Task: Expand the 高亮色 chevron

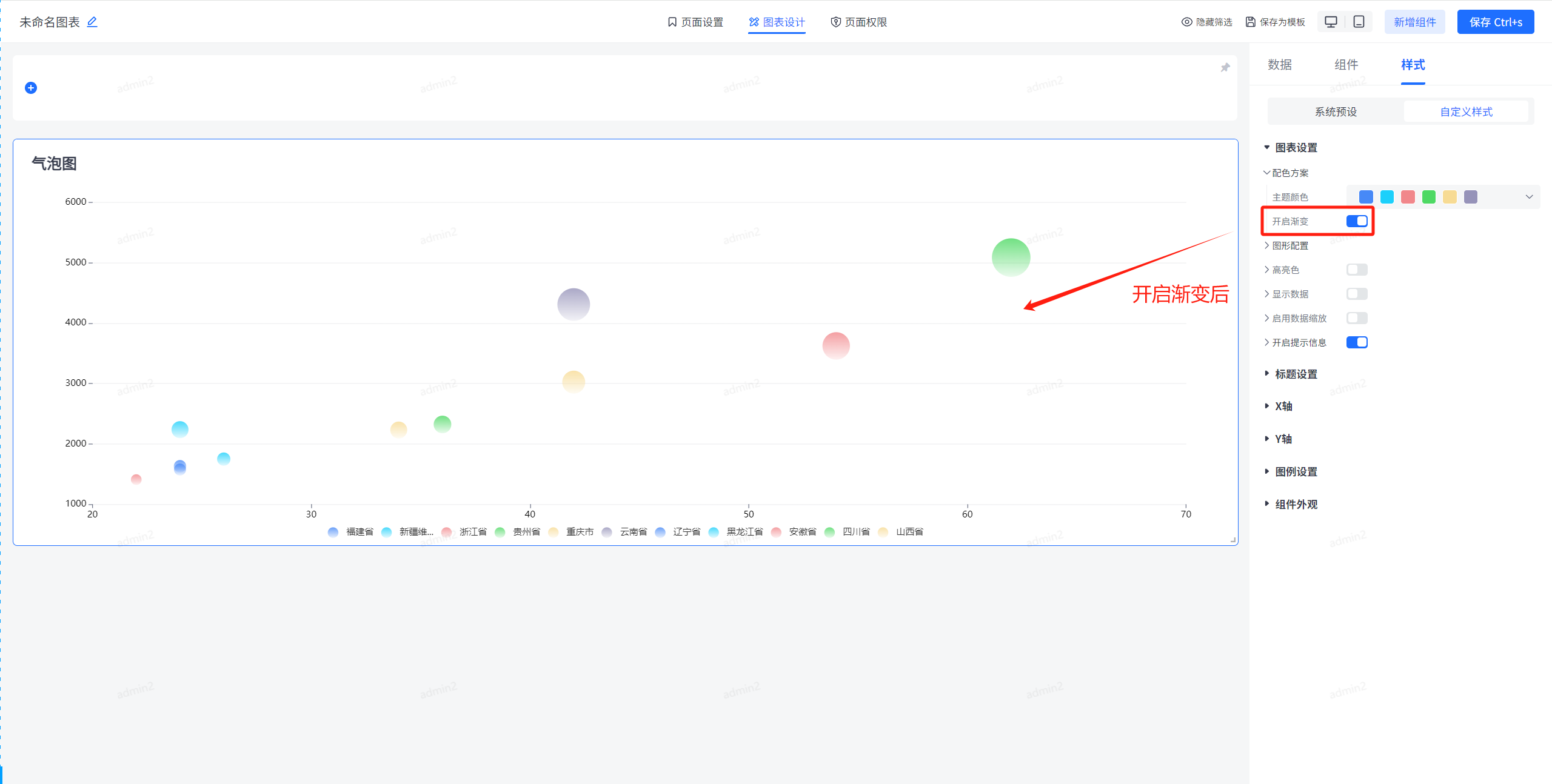Action: click(1266, 270)
